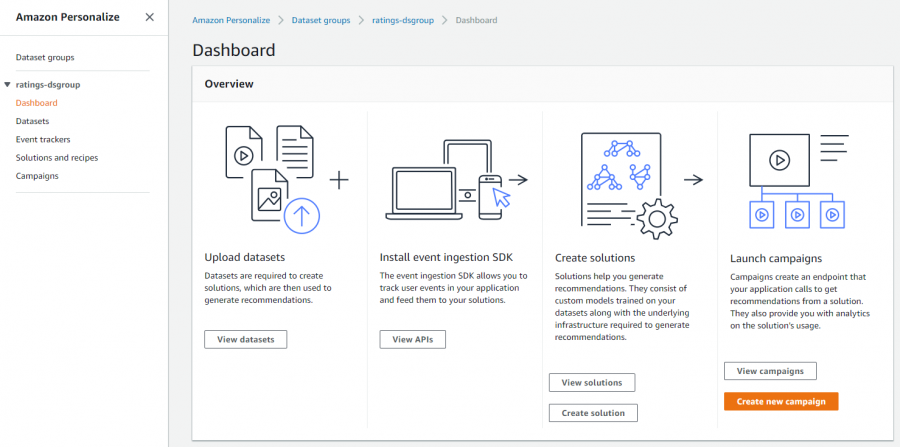The width and height of the screenshot is (900, 447).
Task: Click the Dashboard page title
Action: (234, 50)
